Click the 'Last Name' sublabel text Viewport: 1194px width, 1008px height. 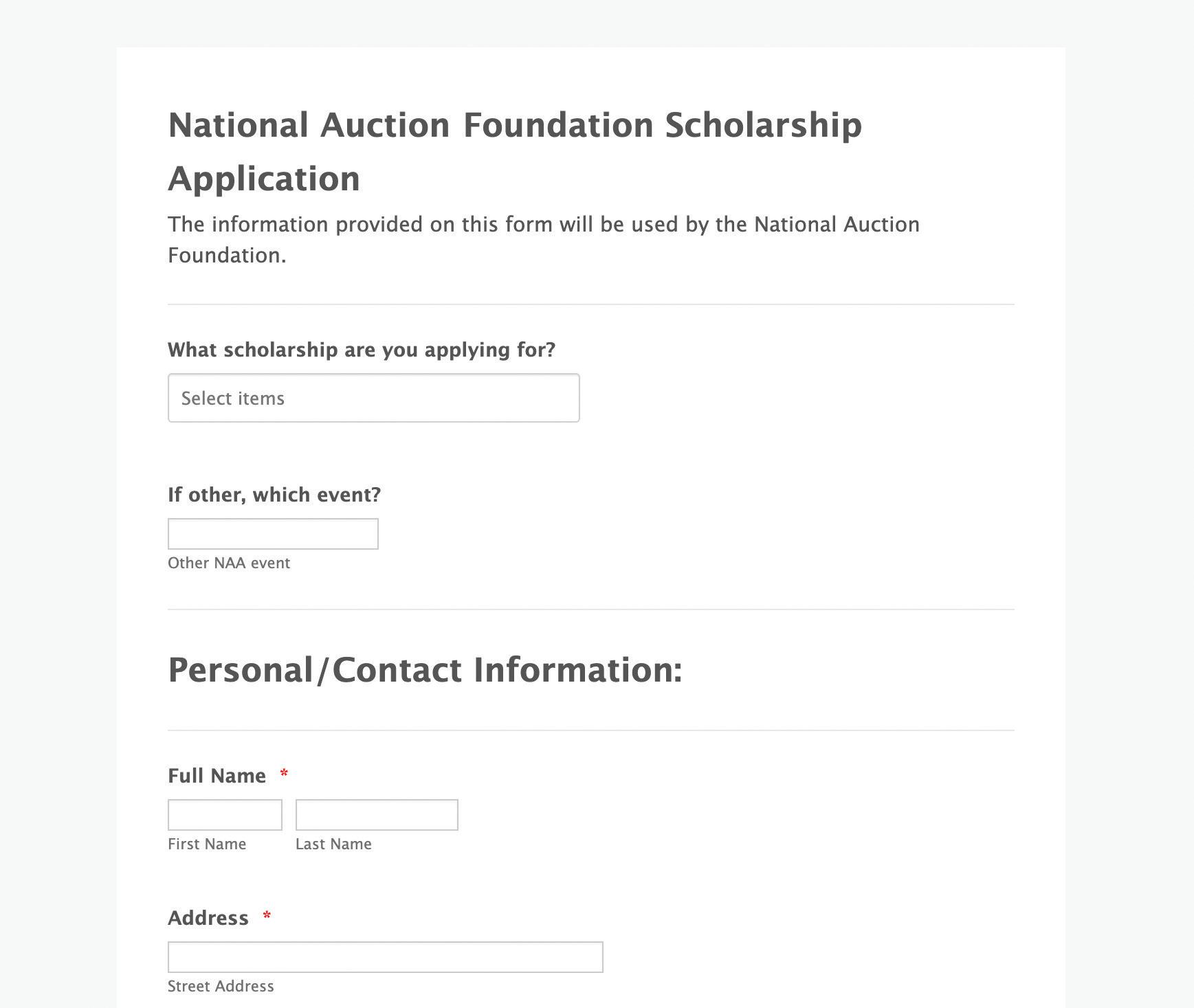(x=333, y=844)
